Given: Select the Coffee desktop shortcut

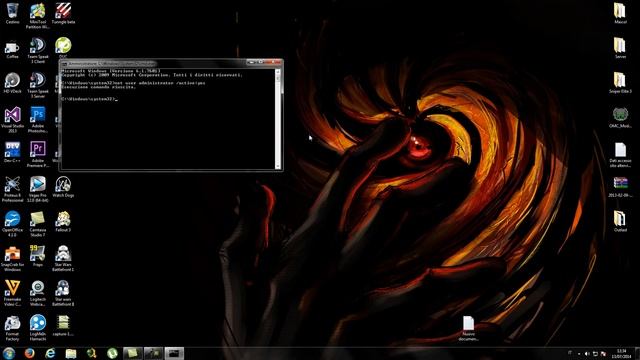Looking at the screenshot, I should (12, 49).
